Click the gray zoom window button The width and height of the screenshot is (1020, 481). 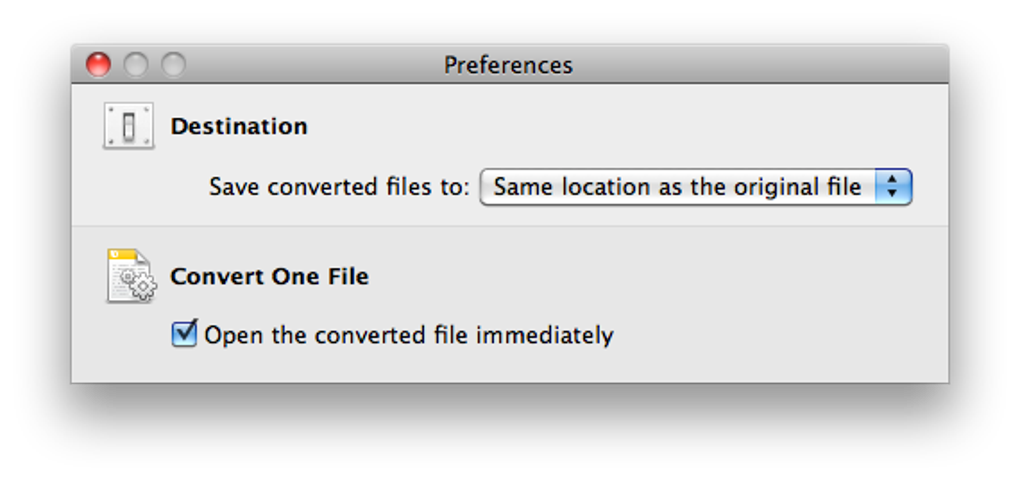[x=173, y=65]
